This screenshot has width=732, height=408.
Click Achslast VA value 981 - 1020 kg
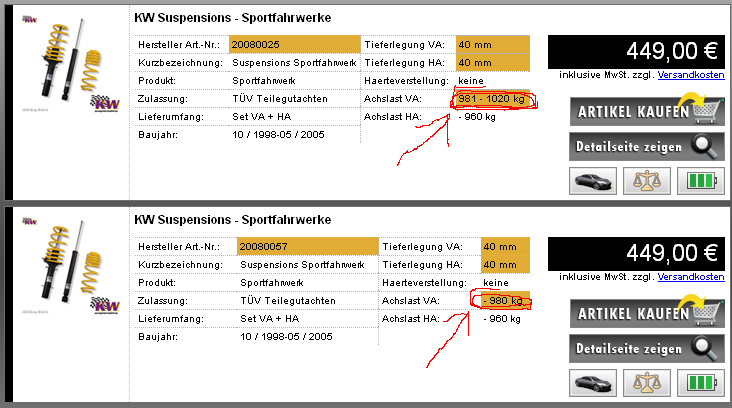click(x=492, y=99)
